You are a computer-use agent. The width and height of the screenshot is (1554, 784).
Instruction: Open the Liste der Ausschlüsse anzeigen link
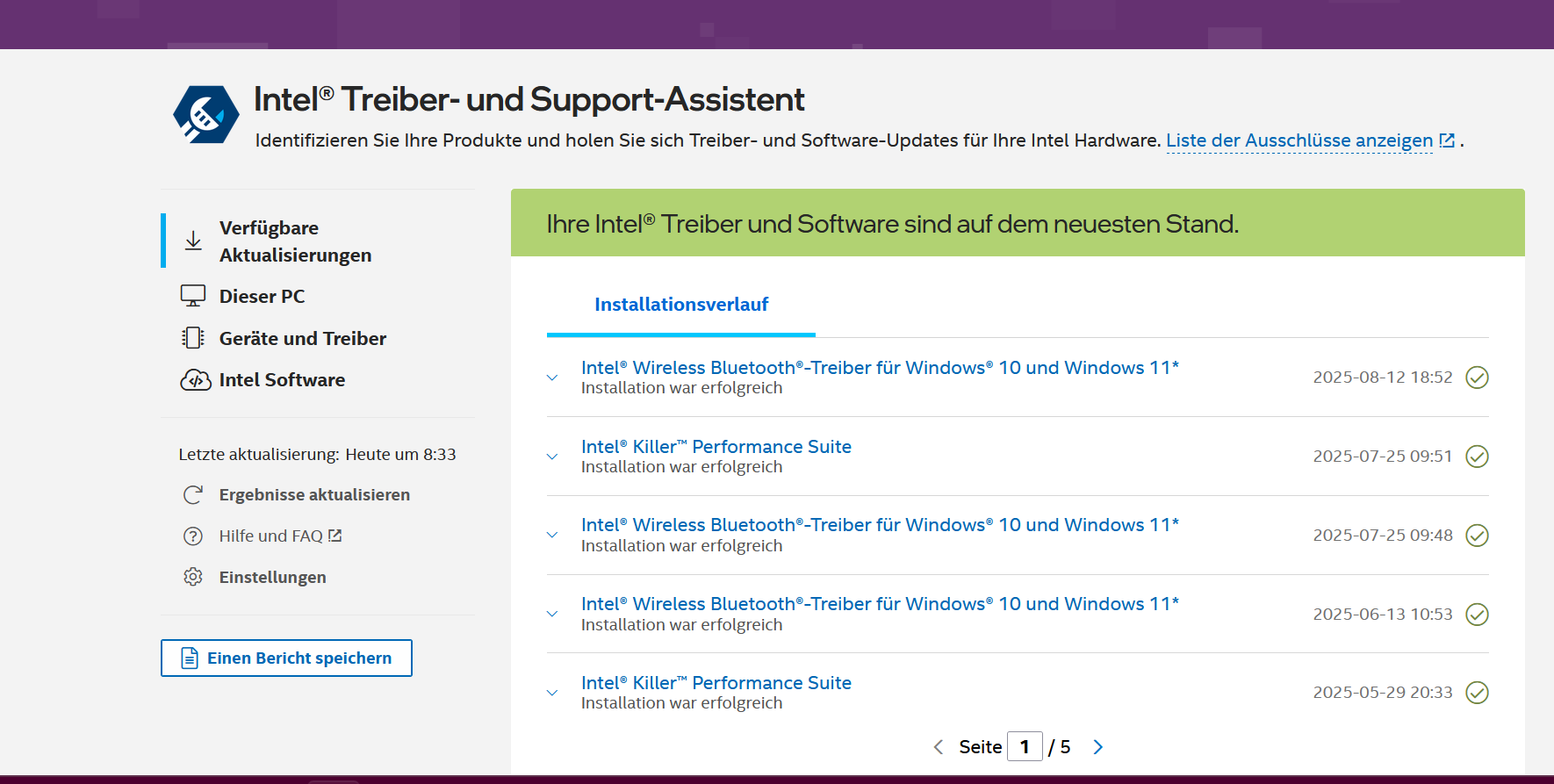[x=1311, y=140]
